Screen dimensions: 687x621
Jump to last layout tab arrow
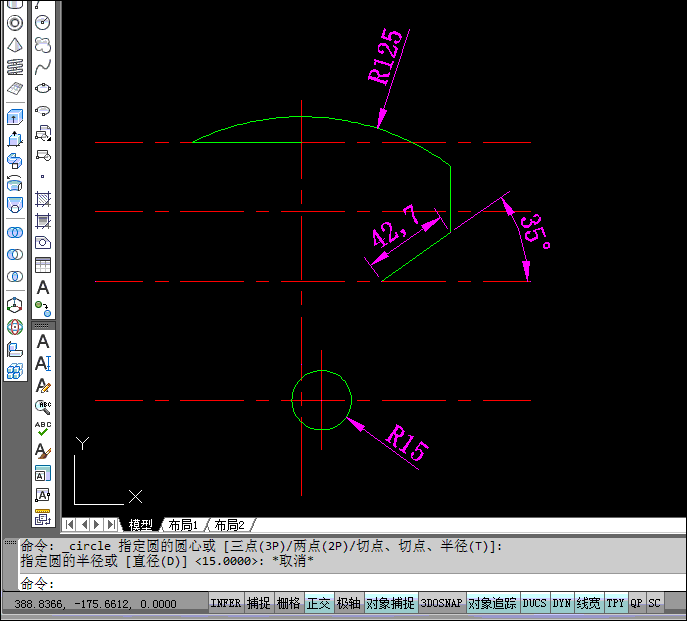[111, 524]
